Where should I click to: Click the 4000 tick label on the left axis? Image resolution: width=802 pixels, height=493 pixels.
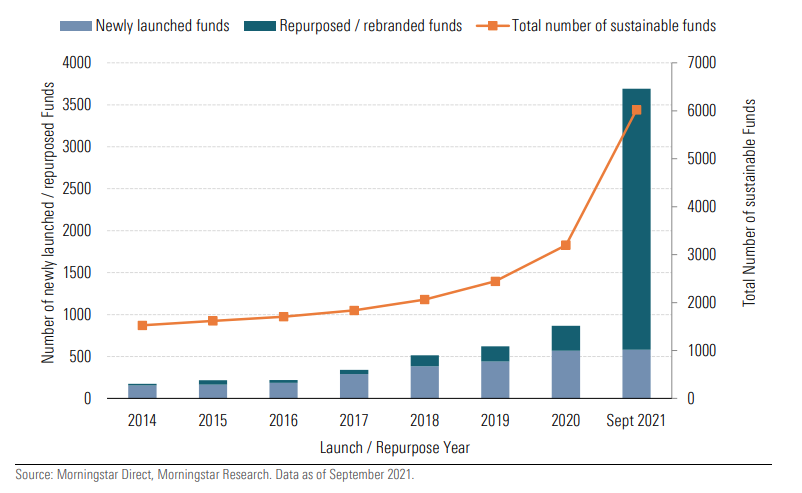pyautogui.click(x=77, y=63)
